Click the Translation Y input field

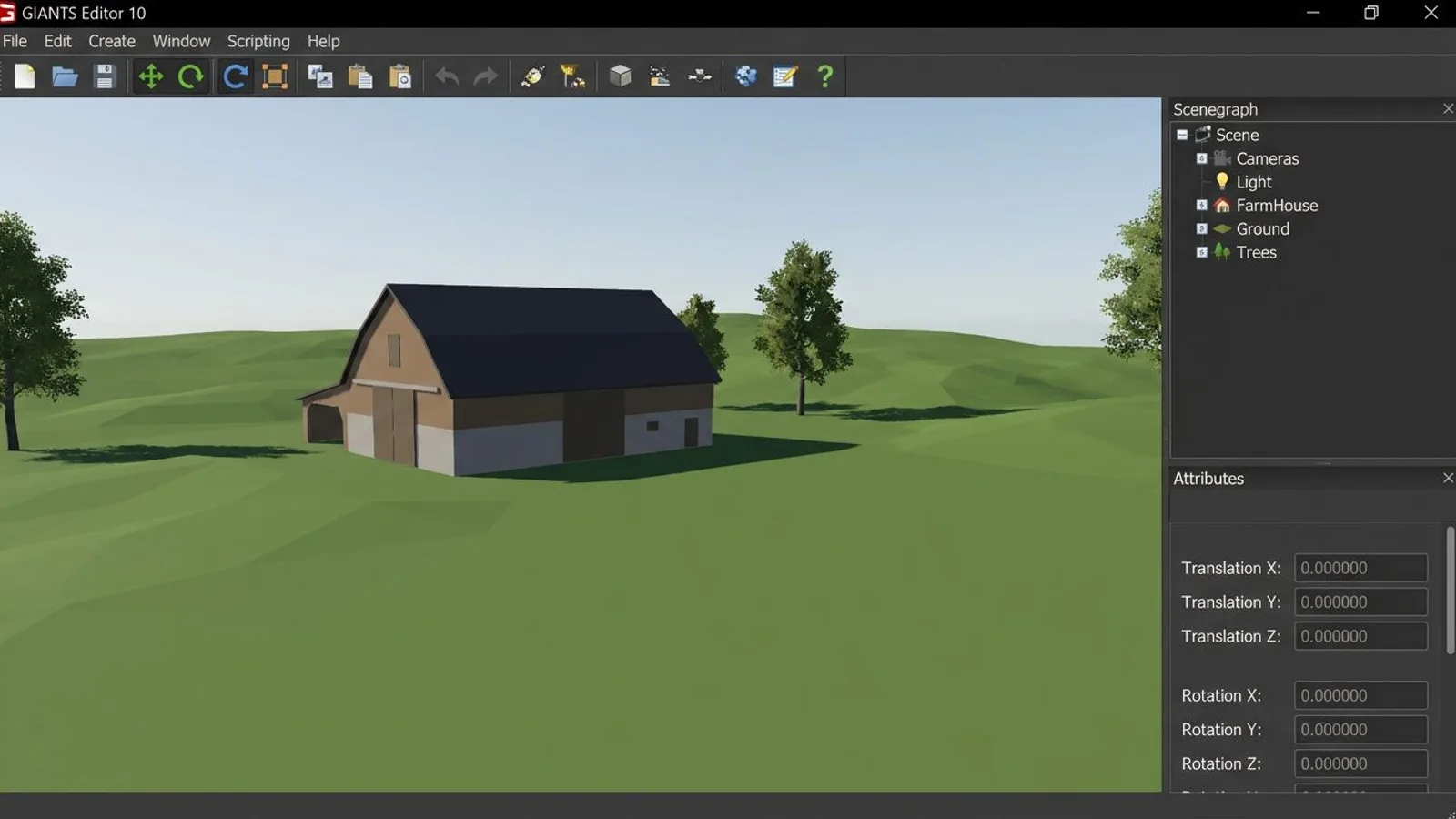click(1360, 602)
